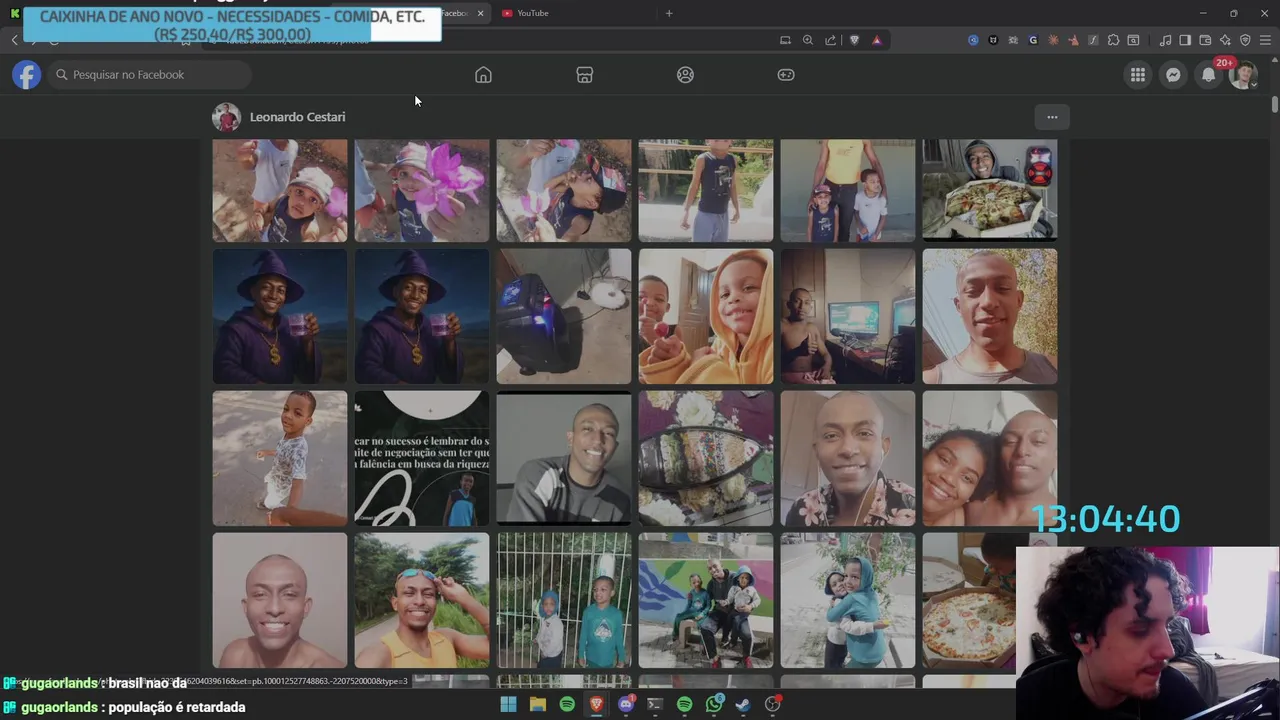Image resolution: width=1280 pixels, height=720 pixels.
Task: Open Facebook Home via house icon
Action: [483, 75]
